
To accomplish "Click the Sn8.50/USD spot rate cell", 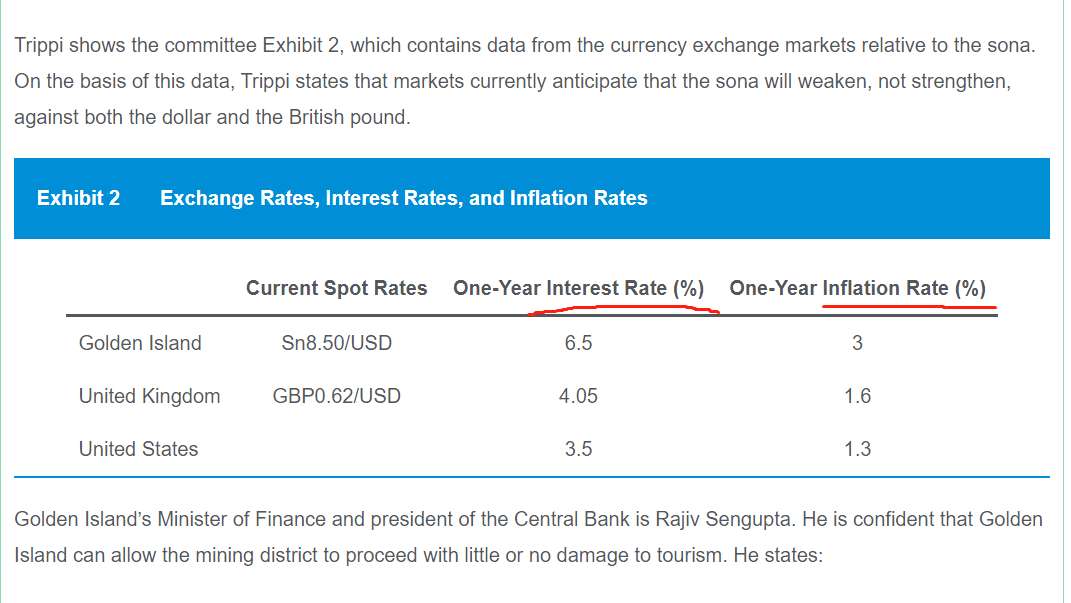I will coord(337,343).
